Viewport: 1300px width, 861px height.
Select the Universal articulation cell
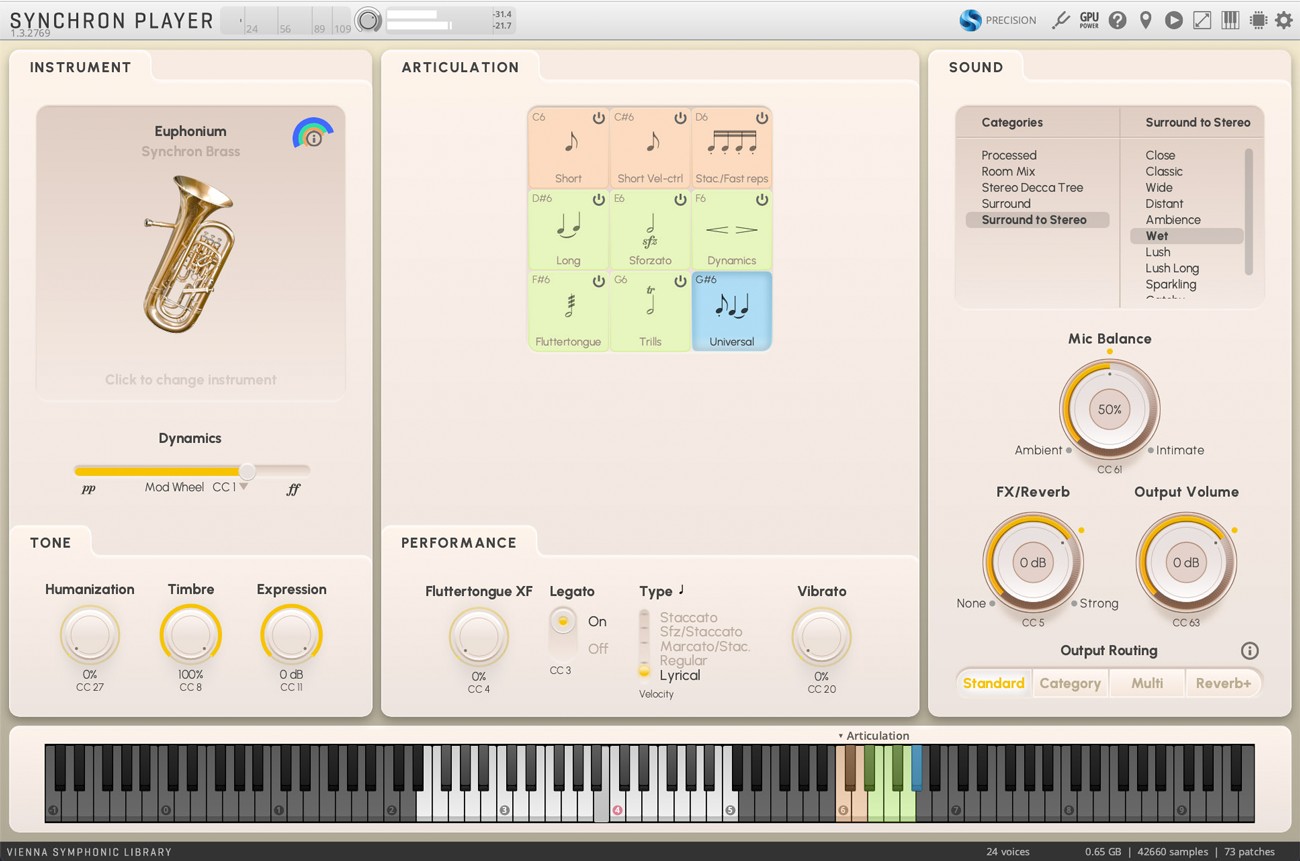(731, 310)
